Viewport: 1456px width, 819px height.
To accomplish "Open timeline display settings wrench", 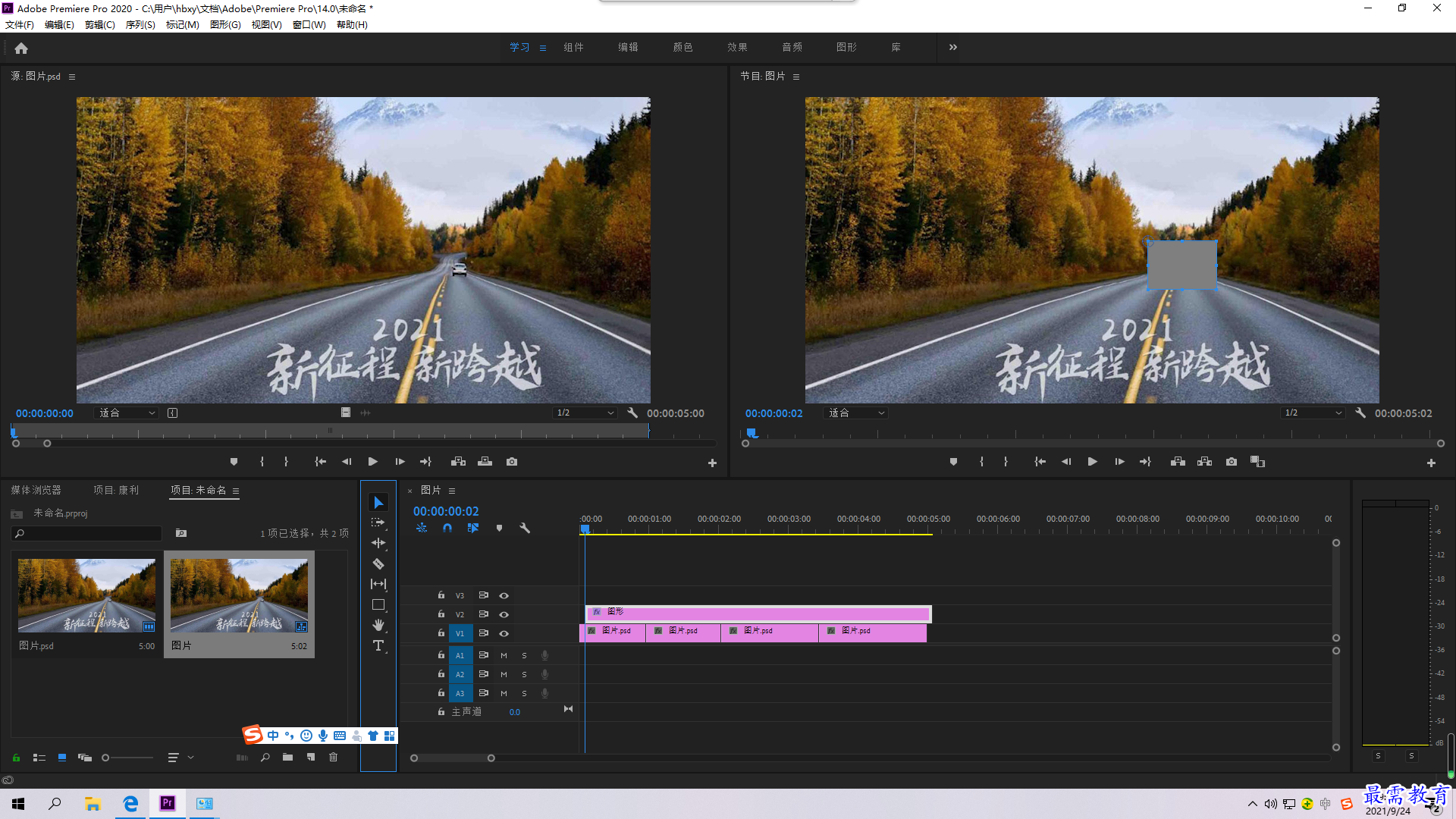I will 525,528.
